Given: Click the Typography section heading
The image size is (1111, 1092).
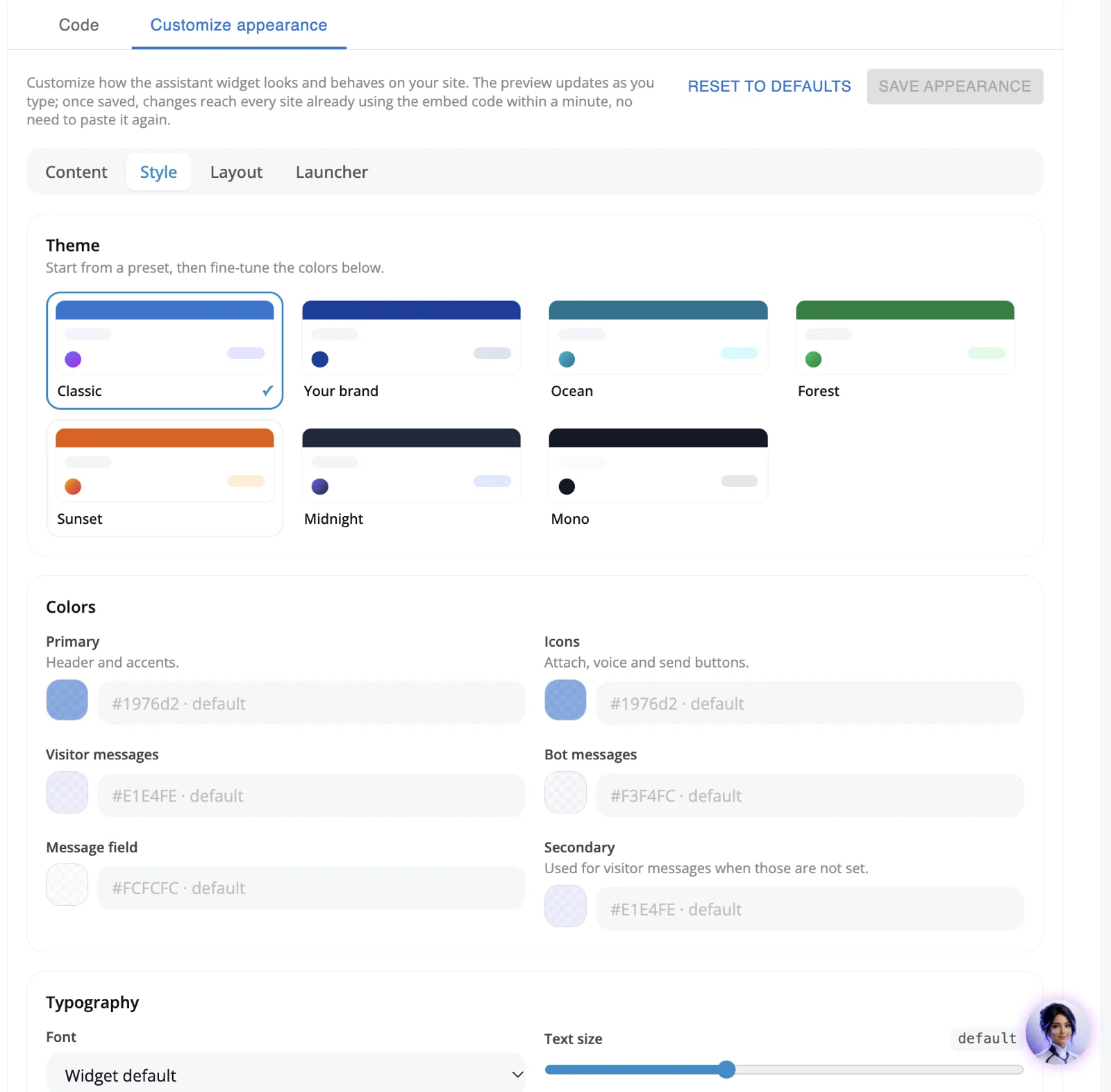Looking at the screenshot, I should [92, 1002].
